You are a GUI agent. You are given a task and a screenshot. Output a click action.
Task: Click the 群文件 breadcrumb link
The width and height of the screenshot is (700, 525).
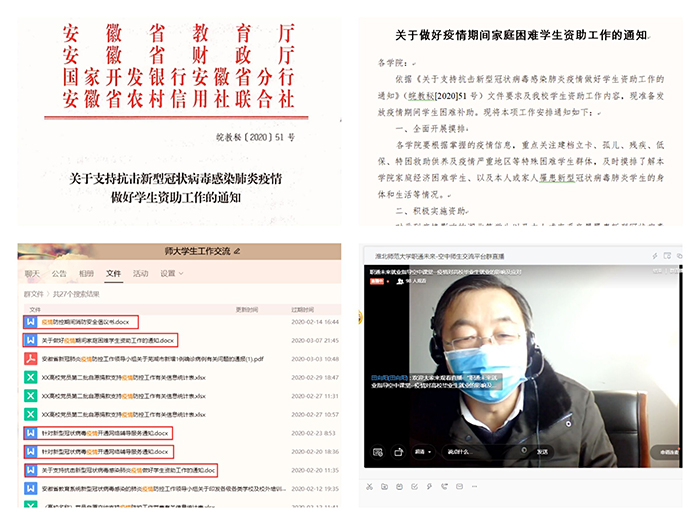31,293
